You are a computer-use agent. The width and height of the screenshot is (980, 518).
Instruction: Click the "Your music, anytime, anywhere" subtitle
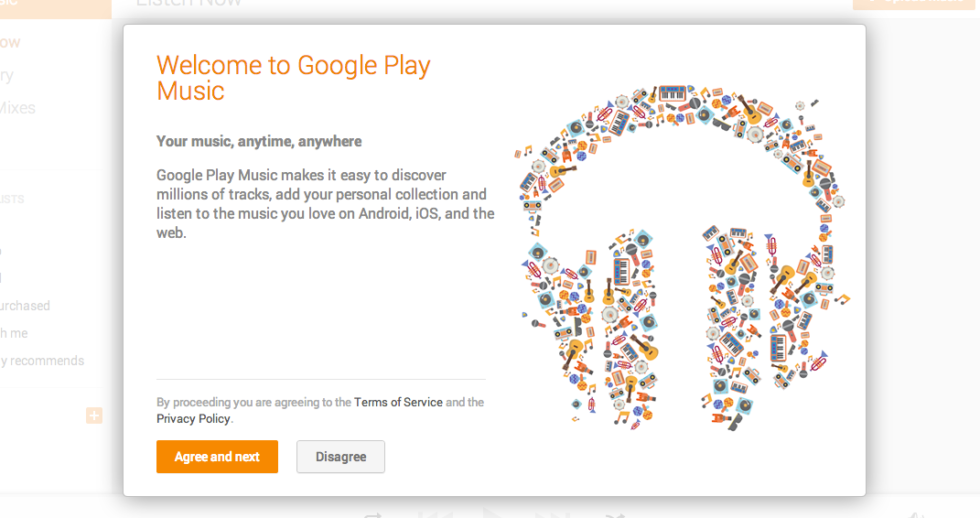259,141
